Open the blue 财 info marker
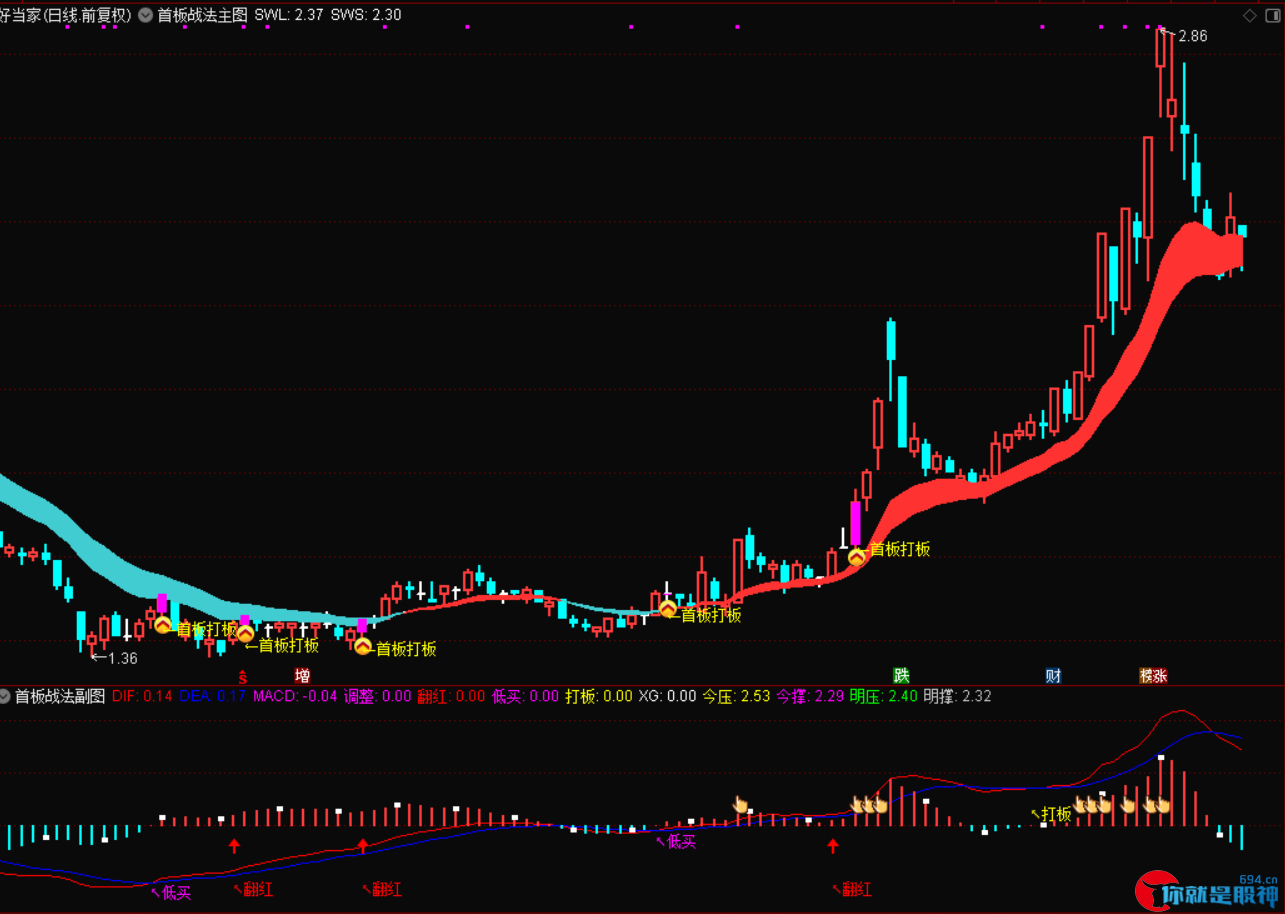Viewport: 1285px width, 914px height. tap(1053, 676)
